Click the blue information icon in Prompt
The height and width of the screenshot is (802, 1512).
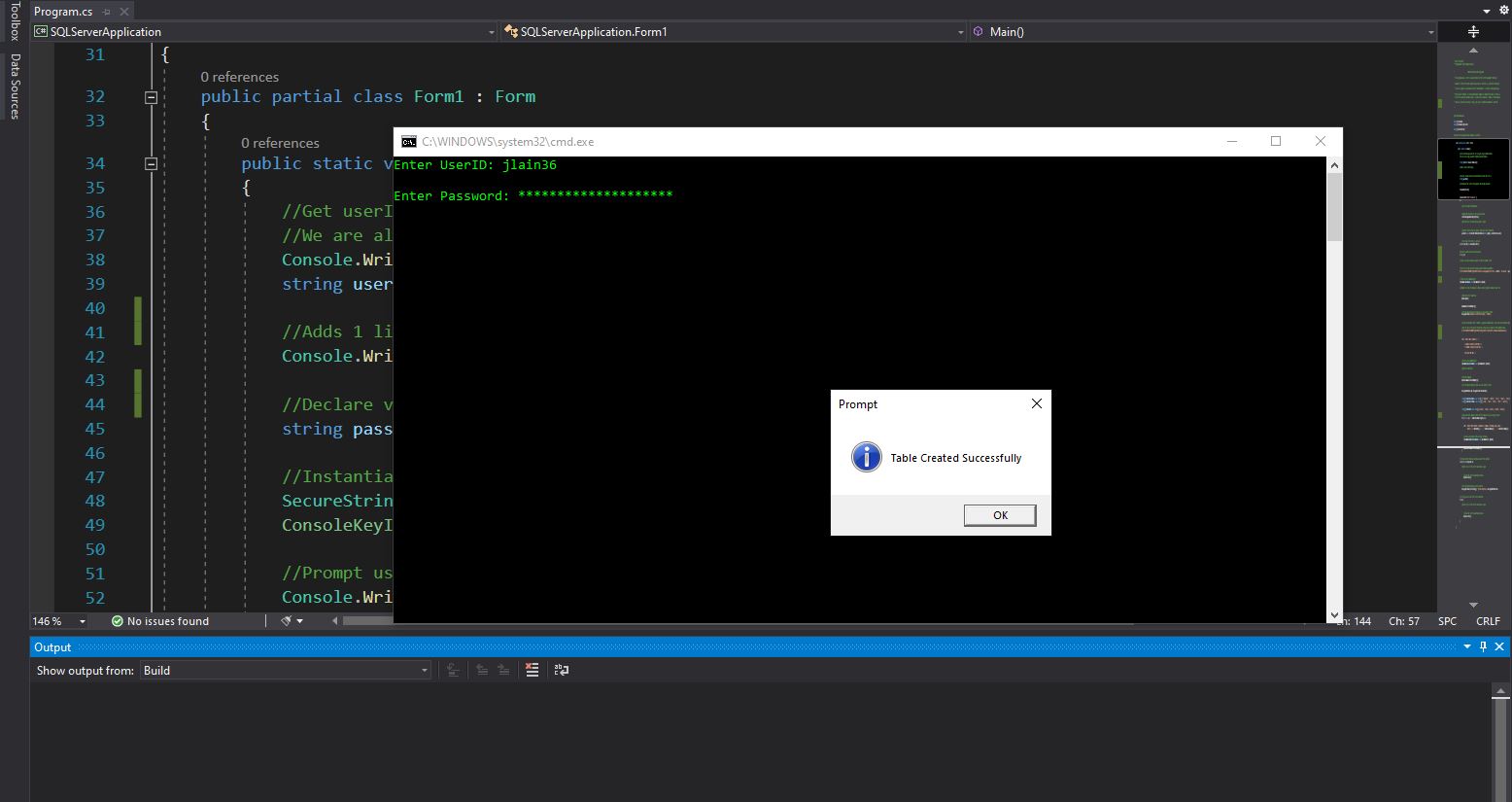click(x=866, y=457)
